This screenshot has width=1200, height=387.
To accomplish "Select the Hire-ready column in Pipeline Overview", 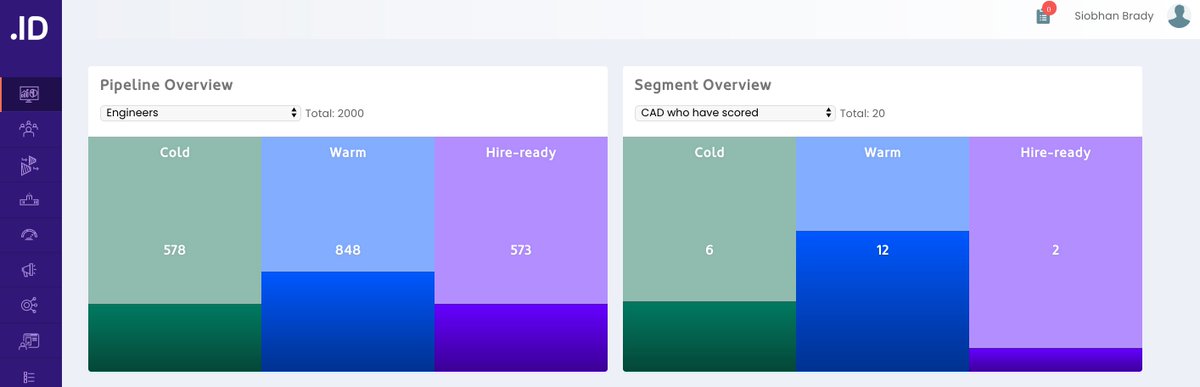I will [521, 254].
